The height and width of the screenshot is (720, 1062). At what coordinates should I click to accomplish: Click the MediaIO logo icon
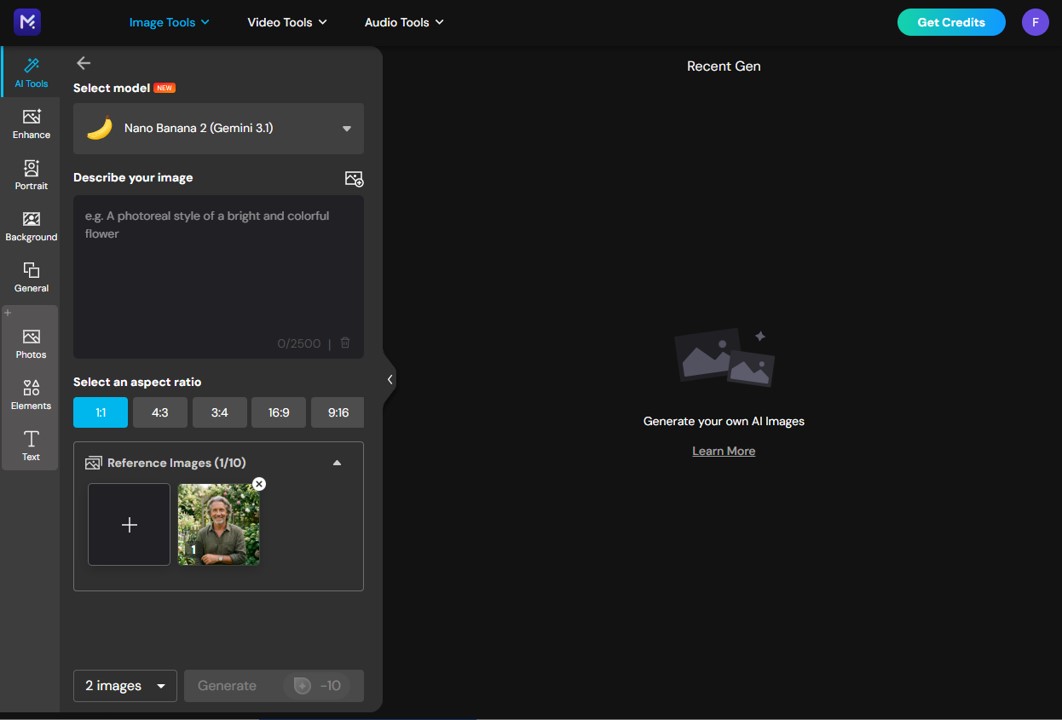27,22
